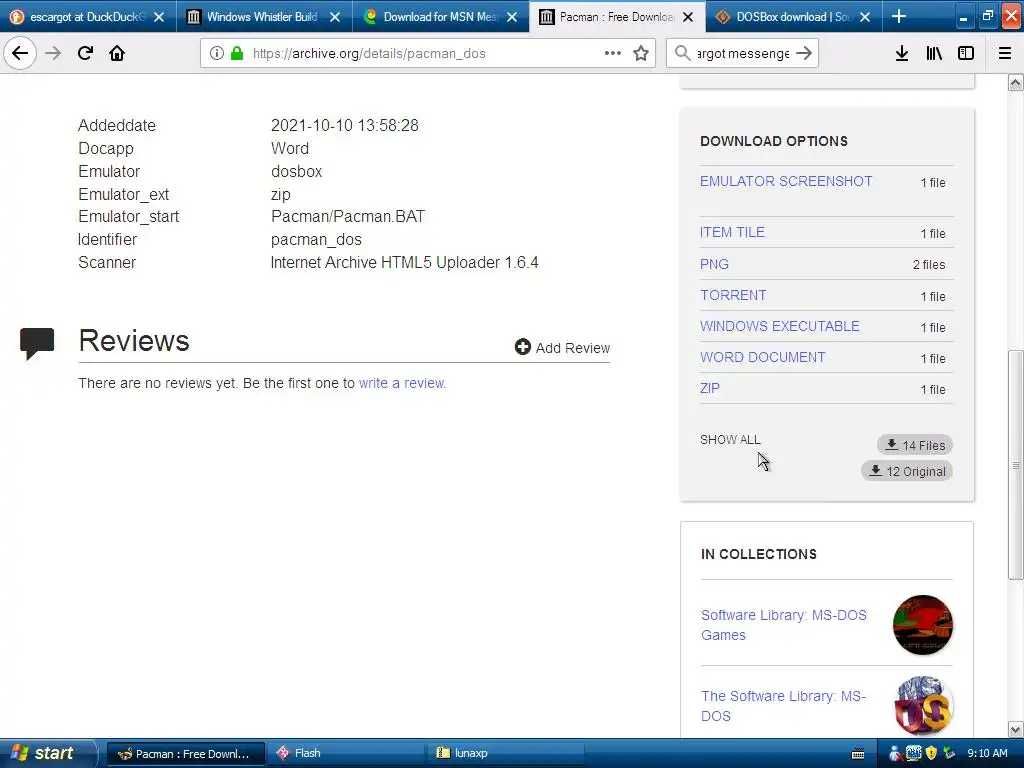Close the MSN Messenger download tab

pyautogui.click(x=512, y=17)
